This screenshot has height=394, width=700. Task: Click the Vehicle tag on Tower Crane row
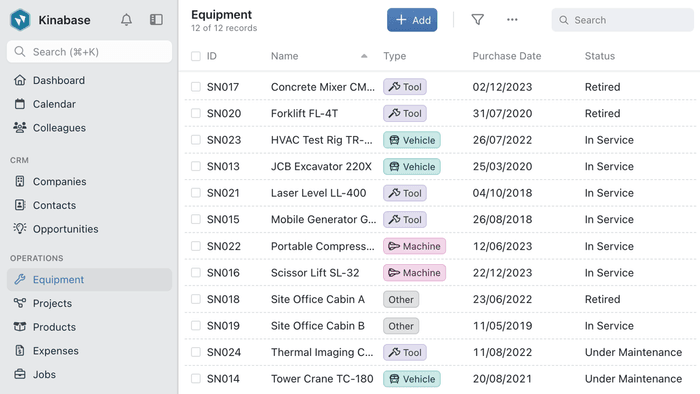click(x=412, y=379)
